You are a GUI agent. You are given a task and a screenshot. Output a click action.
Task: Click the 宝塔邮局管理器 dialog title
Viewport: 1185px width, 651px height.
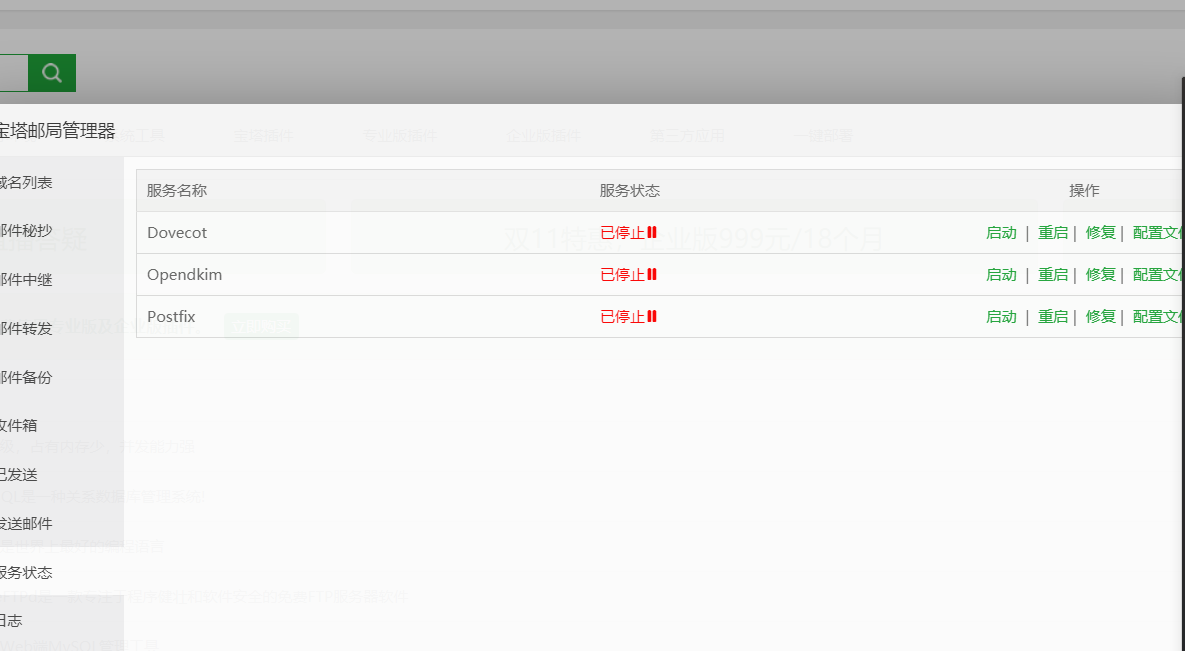(57, 131)
